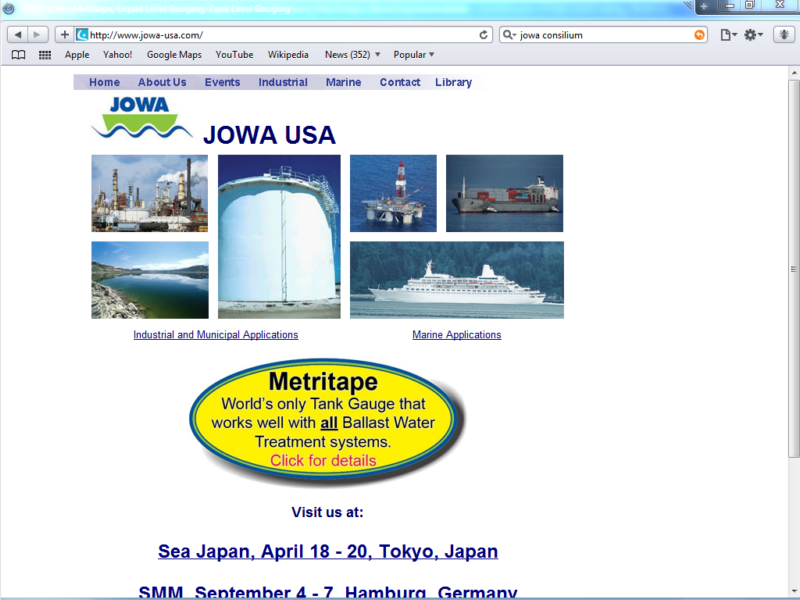The height and width of the screenshot is (600, 800).
Task: Click the 'Visit us at:' text
Action: point(328,512)
